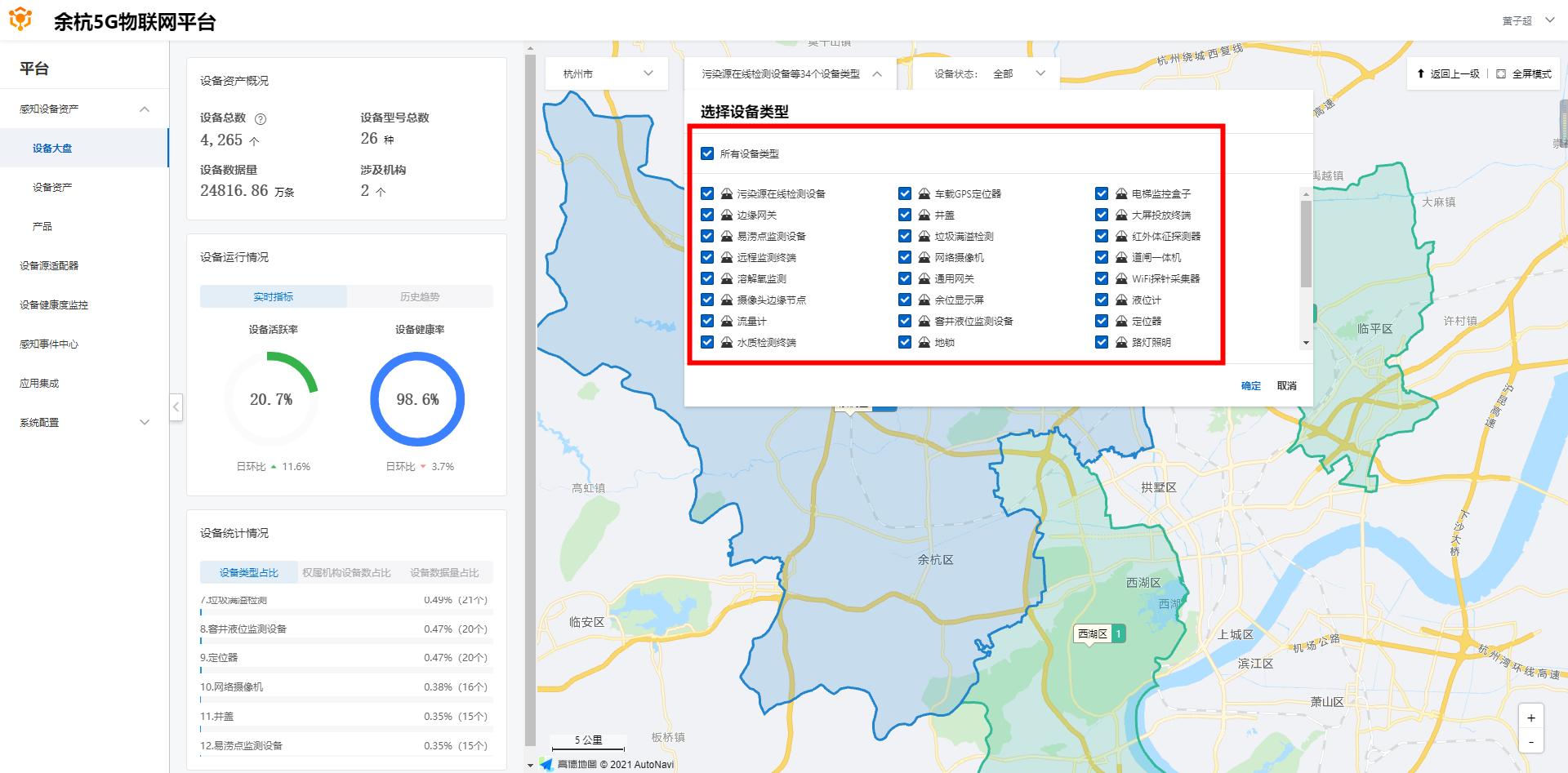Viewport: 1568px width, 773px height.
Task: Open the user account menu at top right
Action: coord(1528,20)
